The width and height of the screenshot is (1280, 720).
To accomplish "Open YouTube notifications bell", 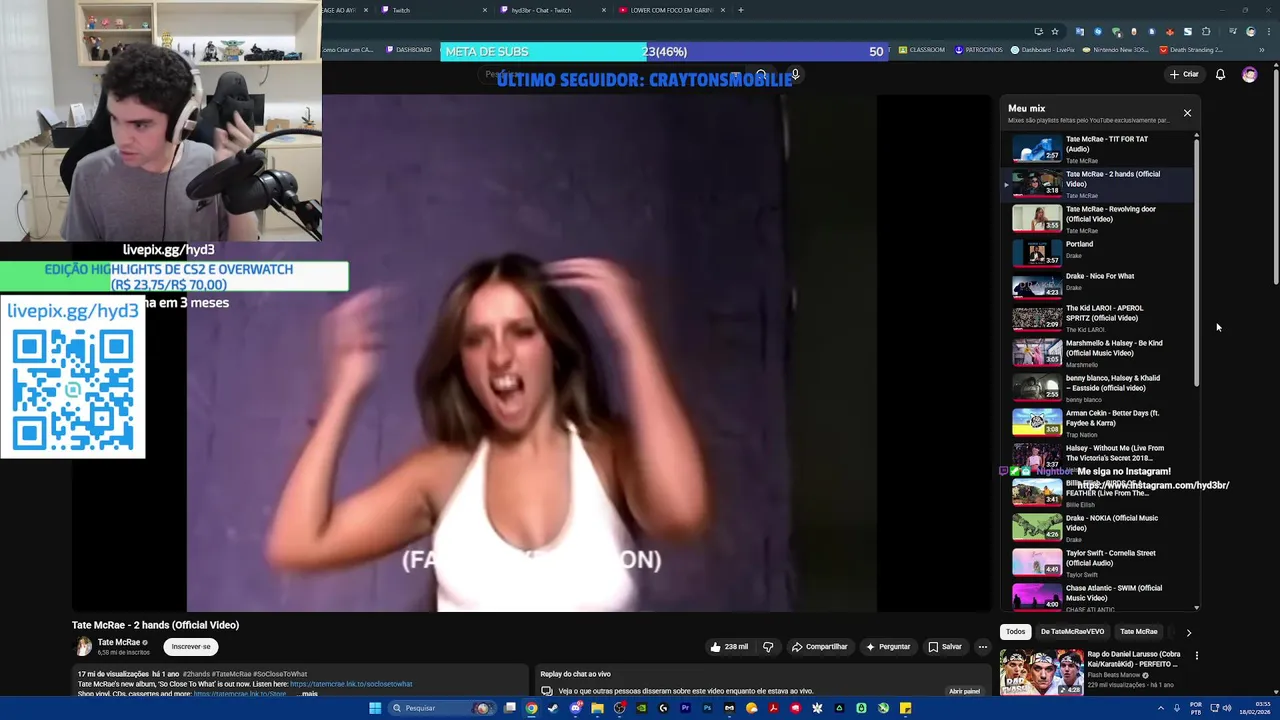I will click(1220, 74).
